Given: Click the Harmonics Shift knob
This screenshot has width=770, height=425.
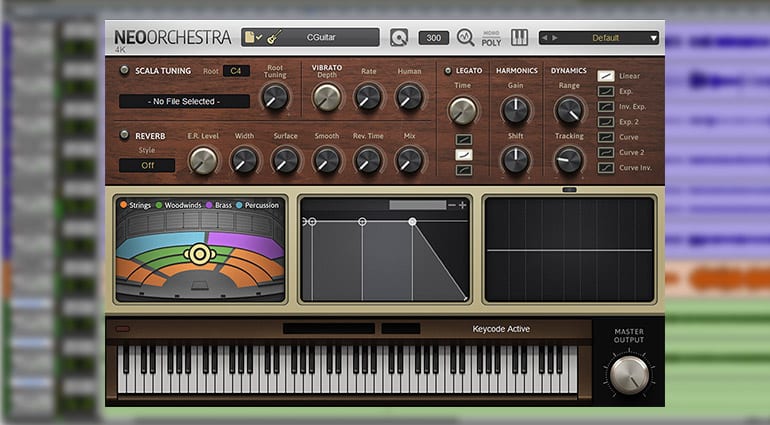Looking at the screenshot, I should 516,161.
